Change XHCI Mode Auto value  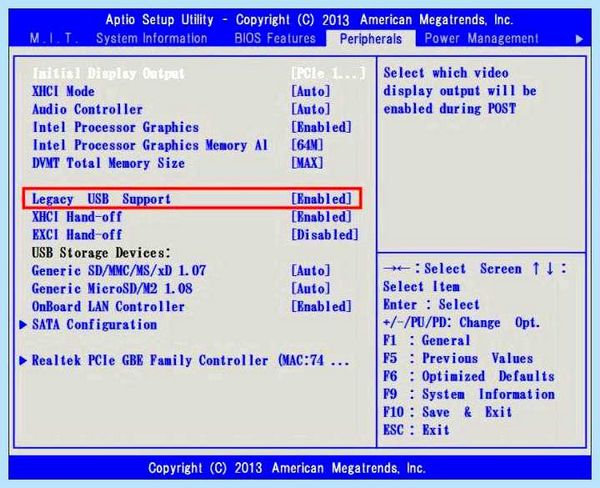tap(310, 91)
